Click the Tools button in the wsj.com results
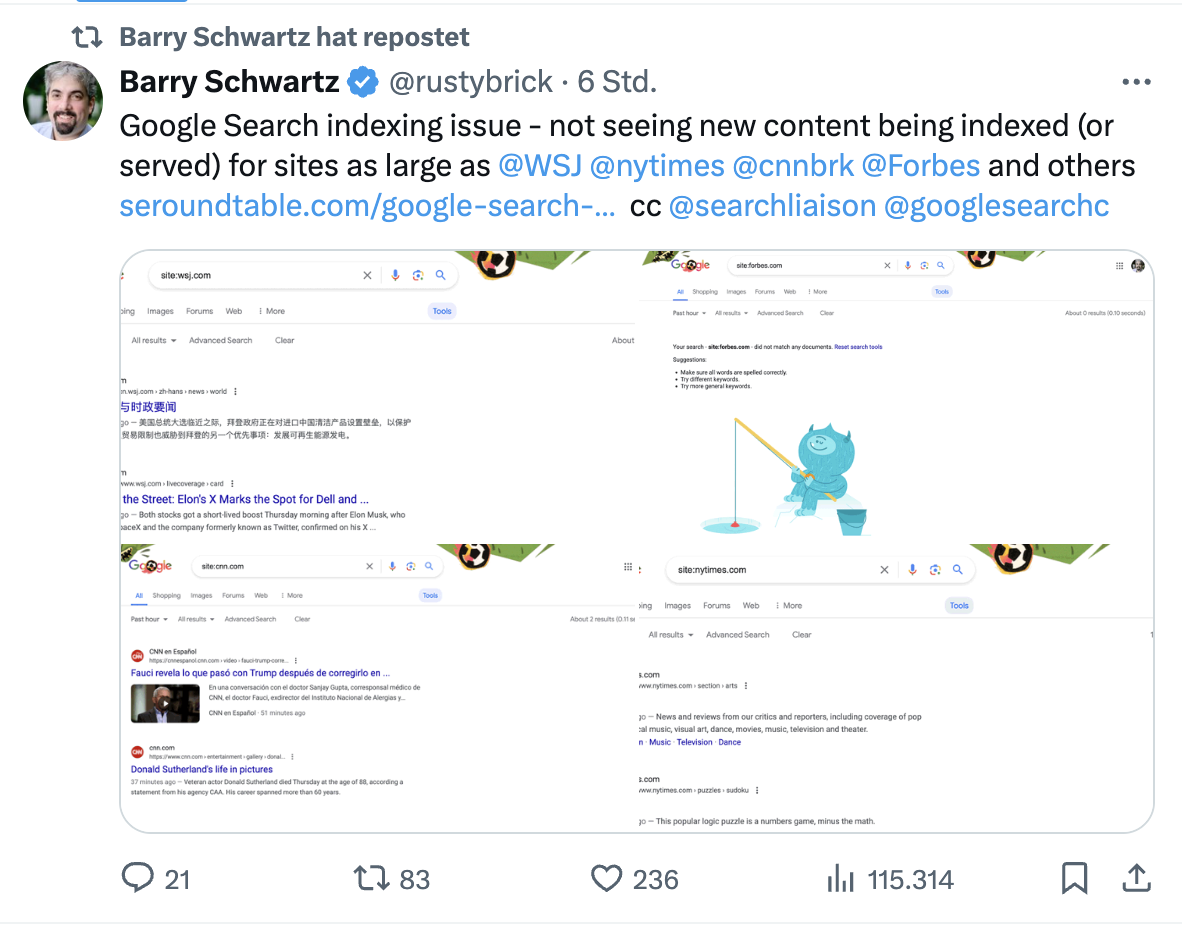 point(441,311)
